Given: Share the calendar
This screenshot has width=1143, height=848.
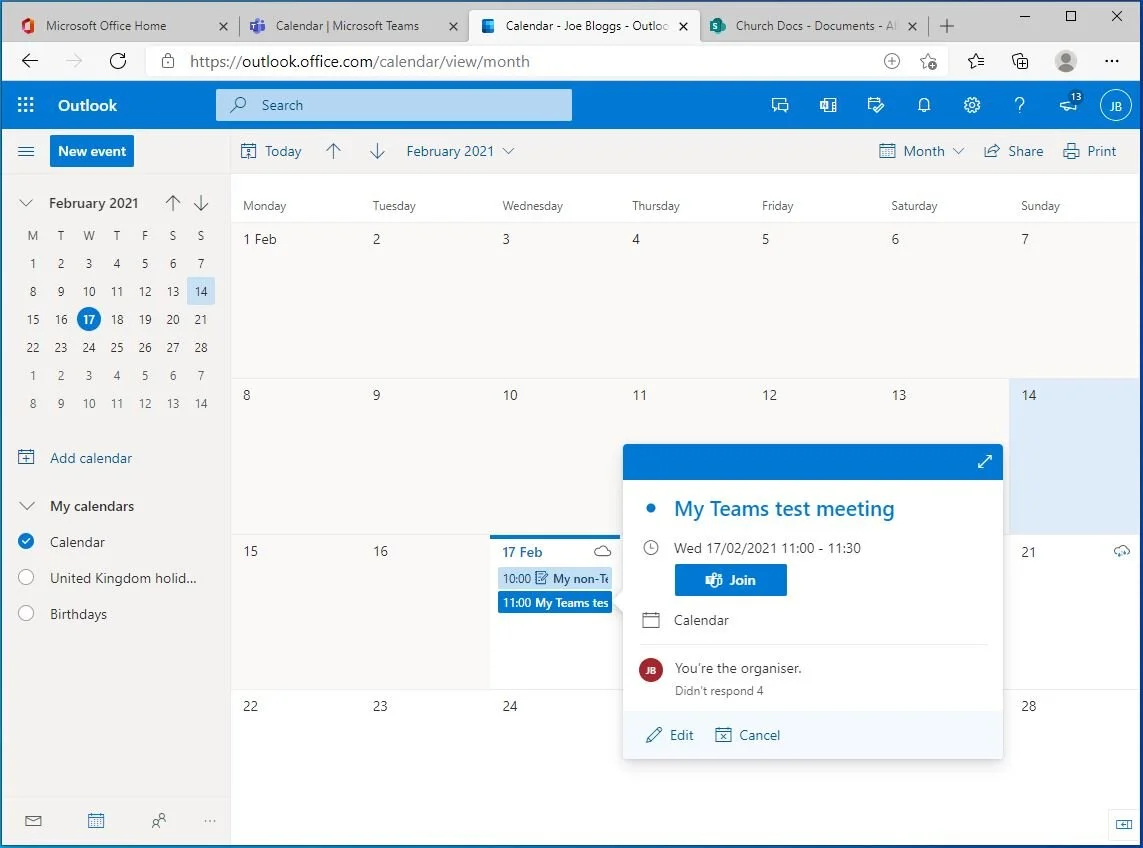Looking at the screenshot, I should (1013, 151).
